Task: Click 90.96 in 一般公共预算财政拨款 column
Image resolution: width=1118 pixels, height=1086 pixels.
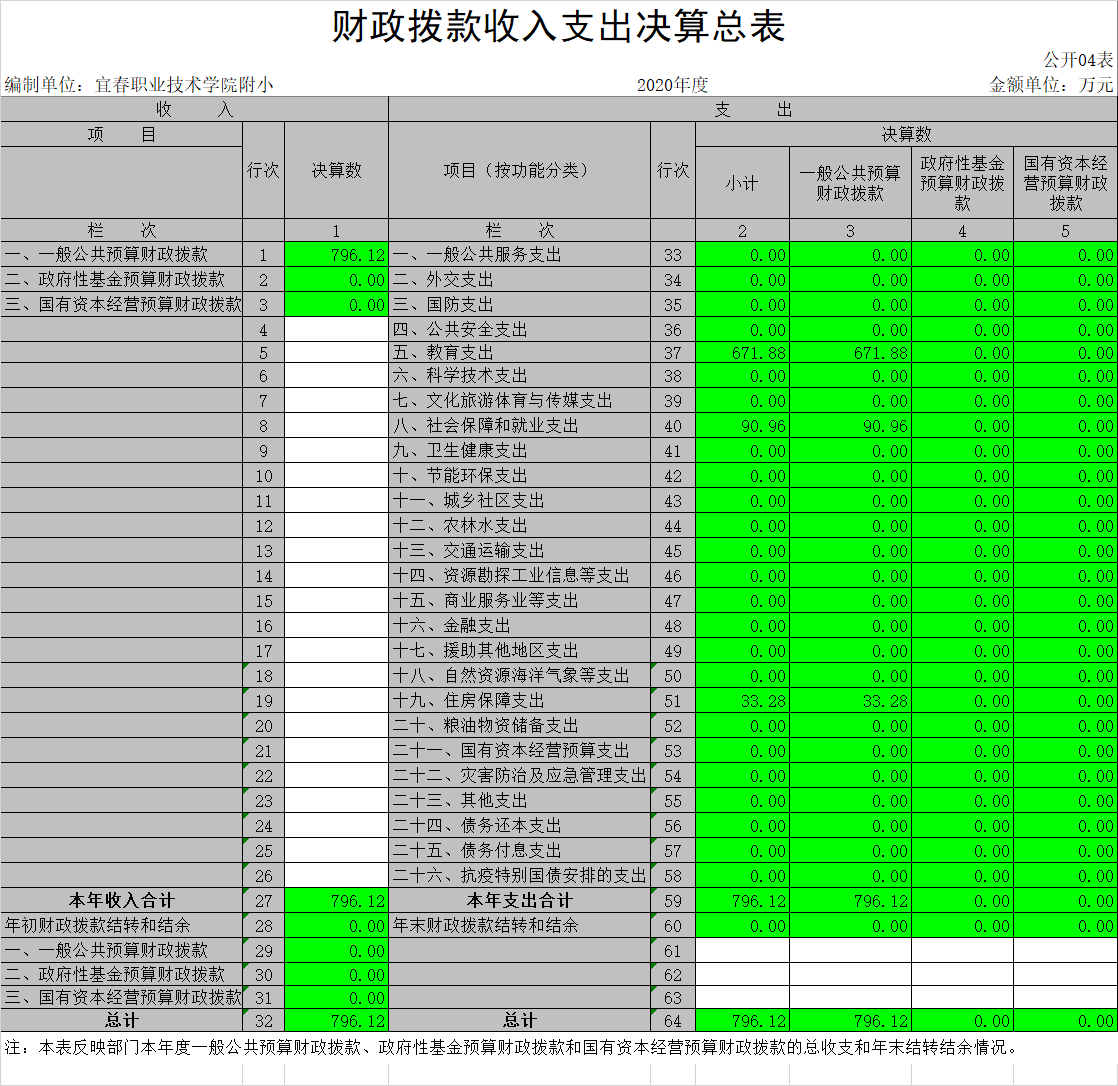Action: (x=850, y=426)
